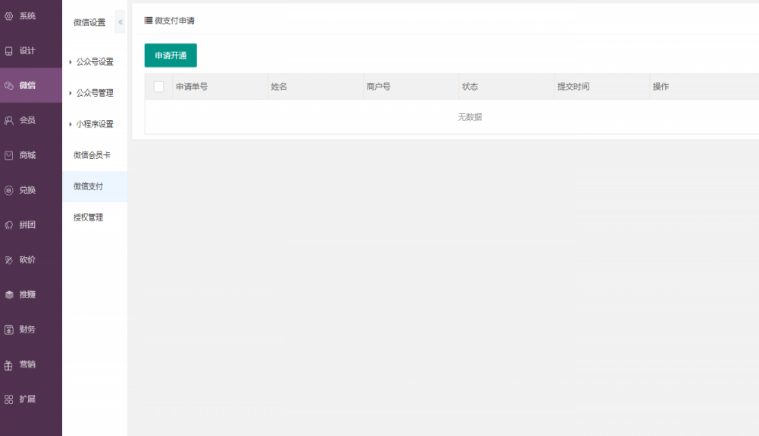
Task: Open the 商城 (Mall) sidebar section
Action: tap(26, 156)
